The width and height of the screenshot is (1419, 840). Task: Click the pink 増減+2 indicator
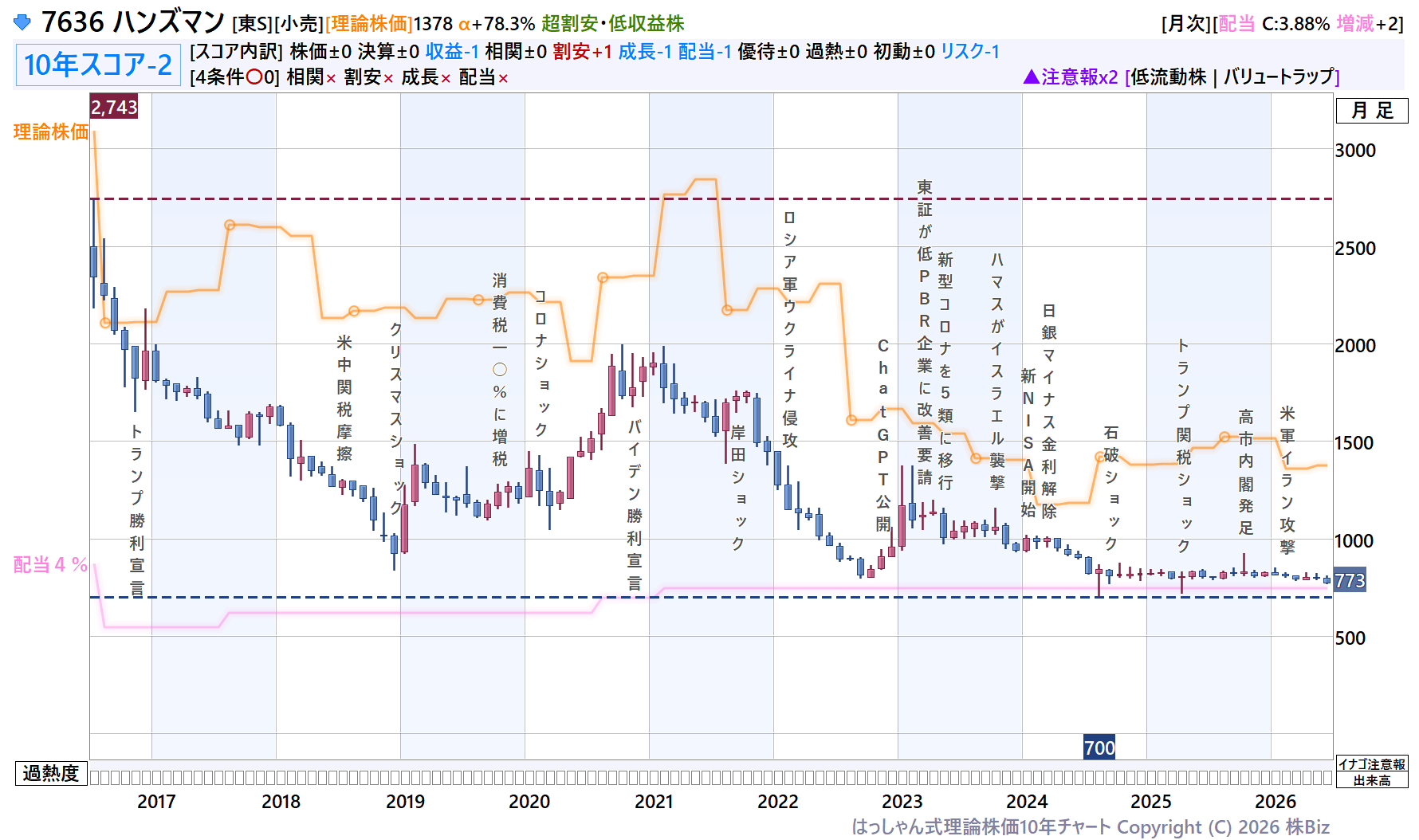click(1367, 24)
